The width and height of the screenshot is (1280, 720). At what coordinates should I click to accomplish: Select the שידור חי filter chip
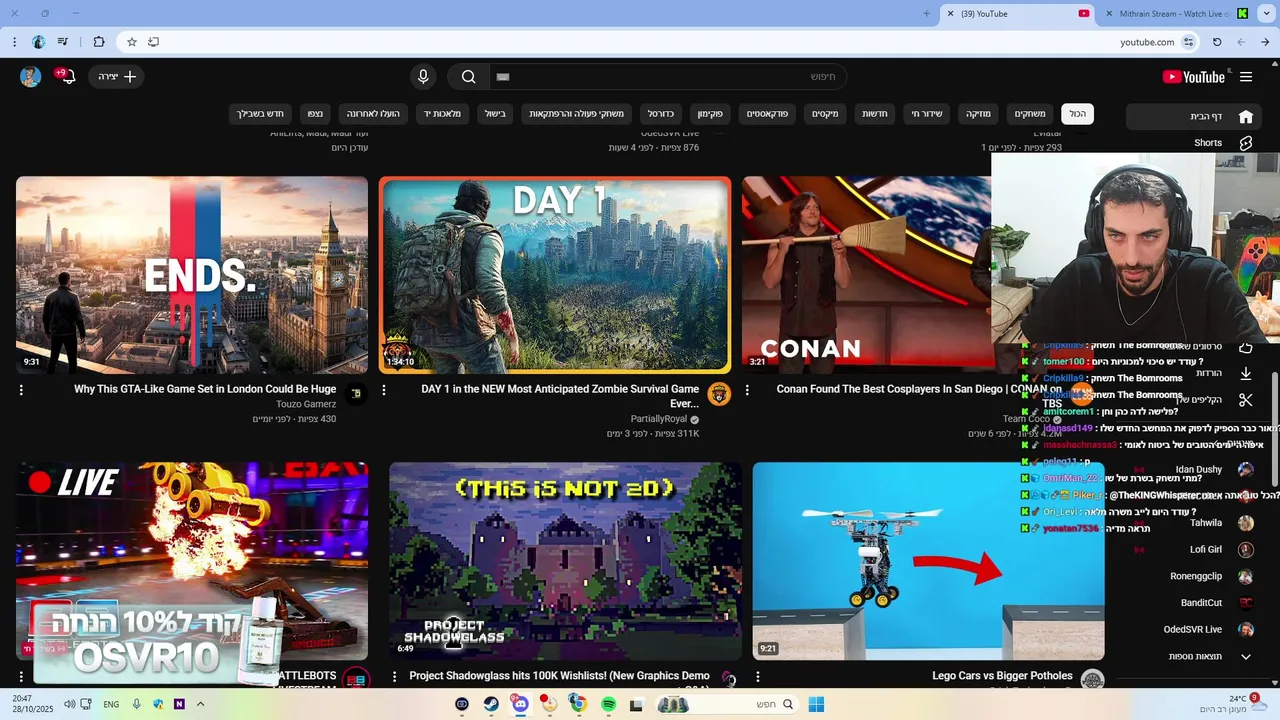pyautogui.click(x=926, y=114)
